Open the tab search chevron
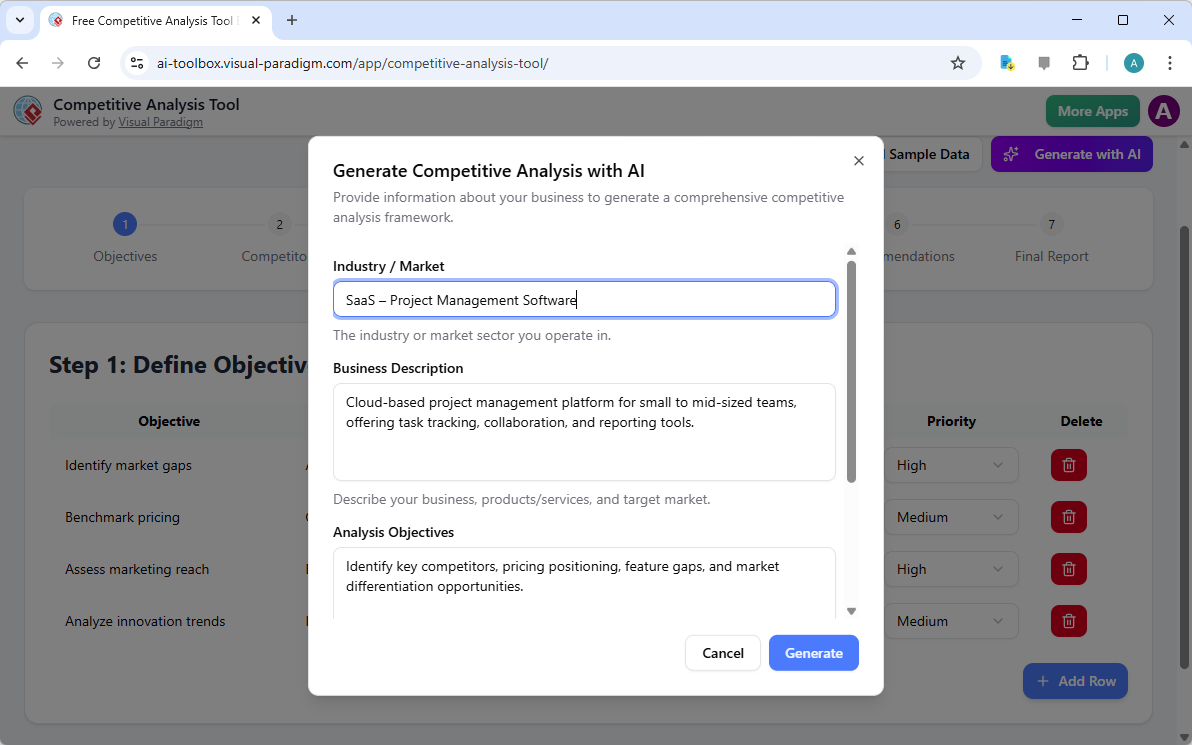The width and height of the screenshot is (1192, 745). point(19,20)
